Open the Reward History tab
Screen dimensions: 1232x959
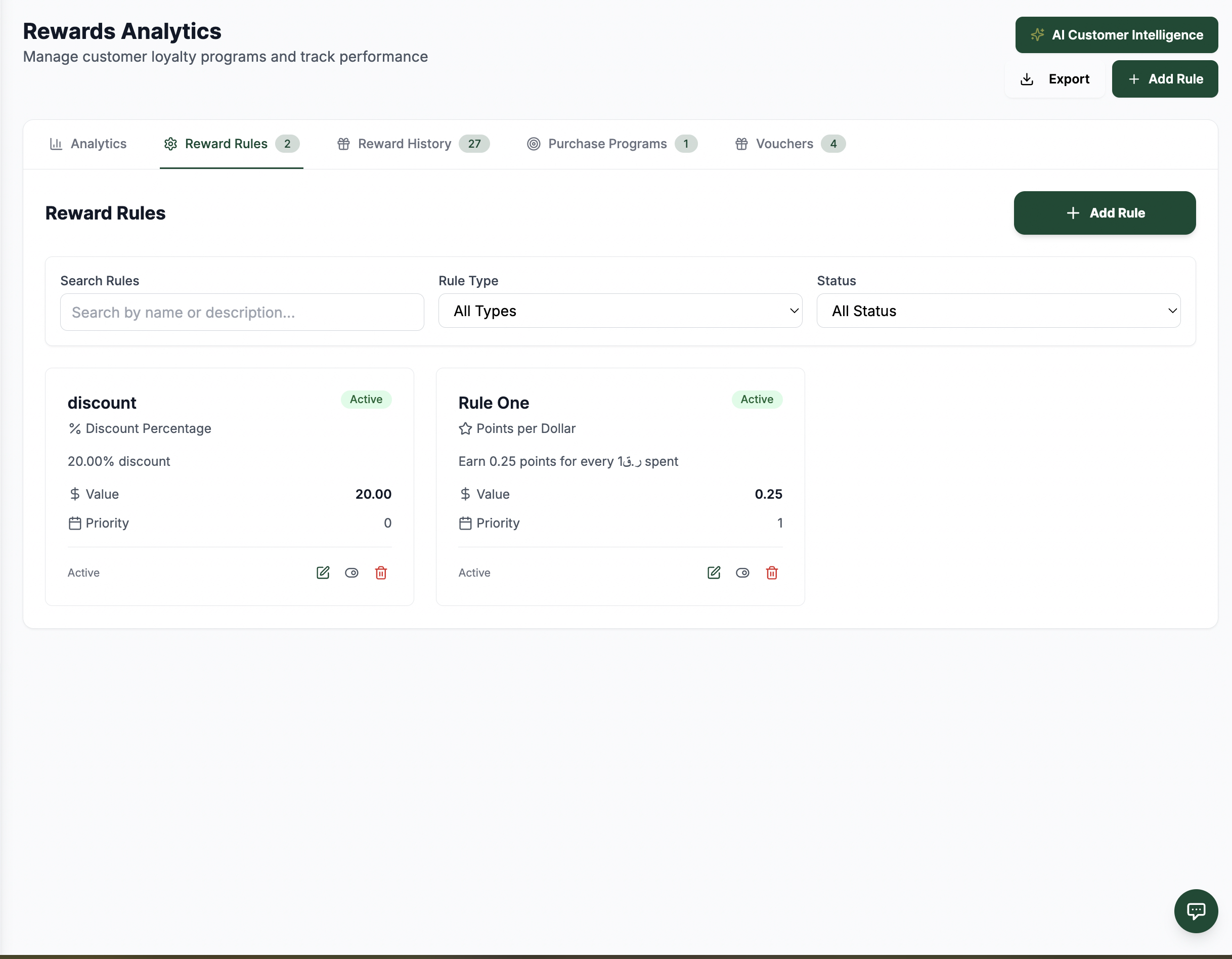[413, 144]
